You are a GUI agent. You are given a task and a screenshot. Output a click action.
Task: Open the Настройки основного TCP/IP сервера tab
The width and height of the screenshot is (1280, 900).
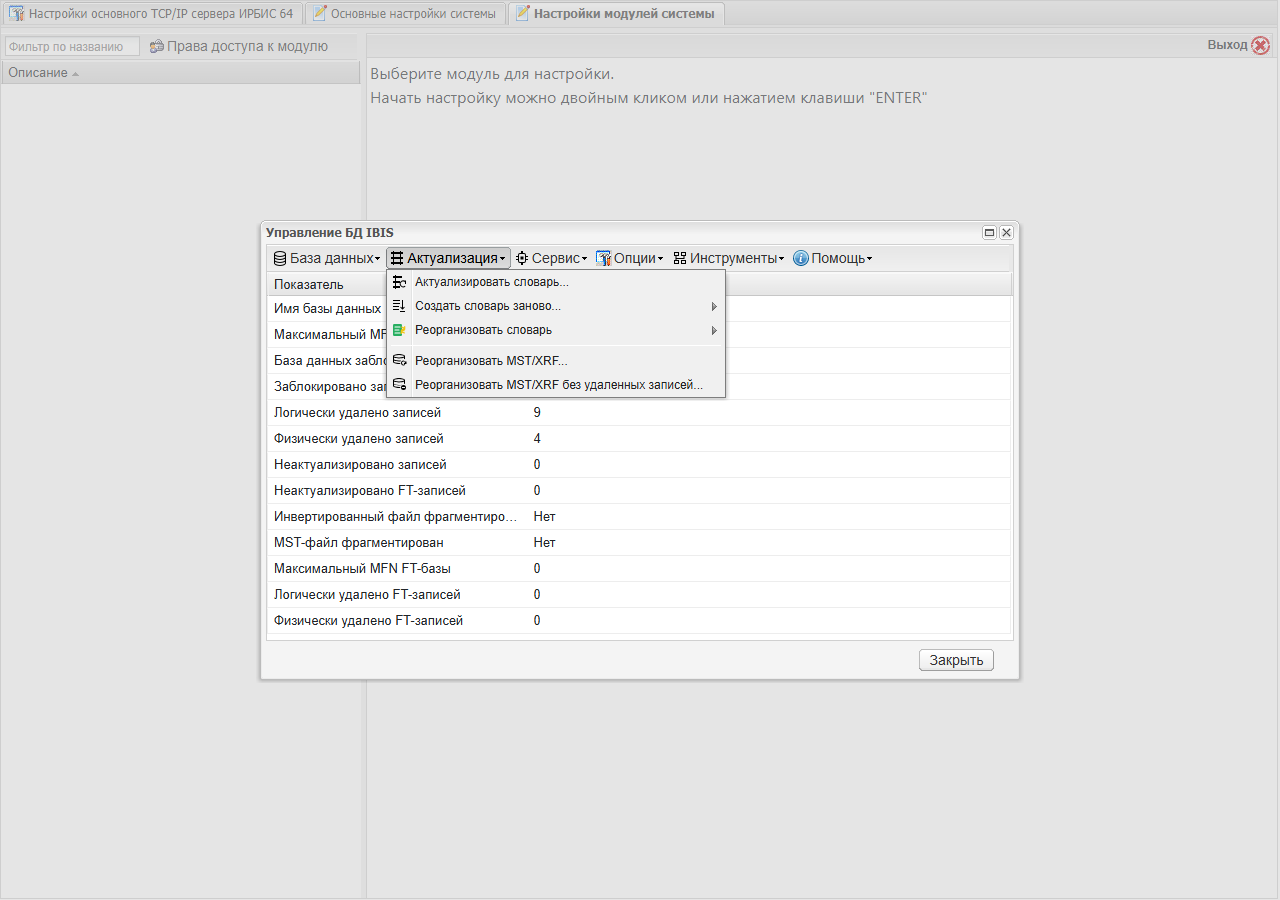(x=152, y=14)
